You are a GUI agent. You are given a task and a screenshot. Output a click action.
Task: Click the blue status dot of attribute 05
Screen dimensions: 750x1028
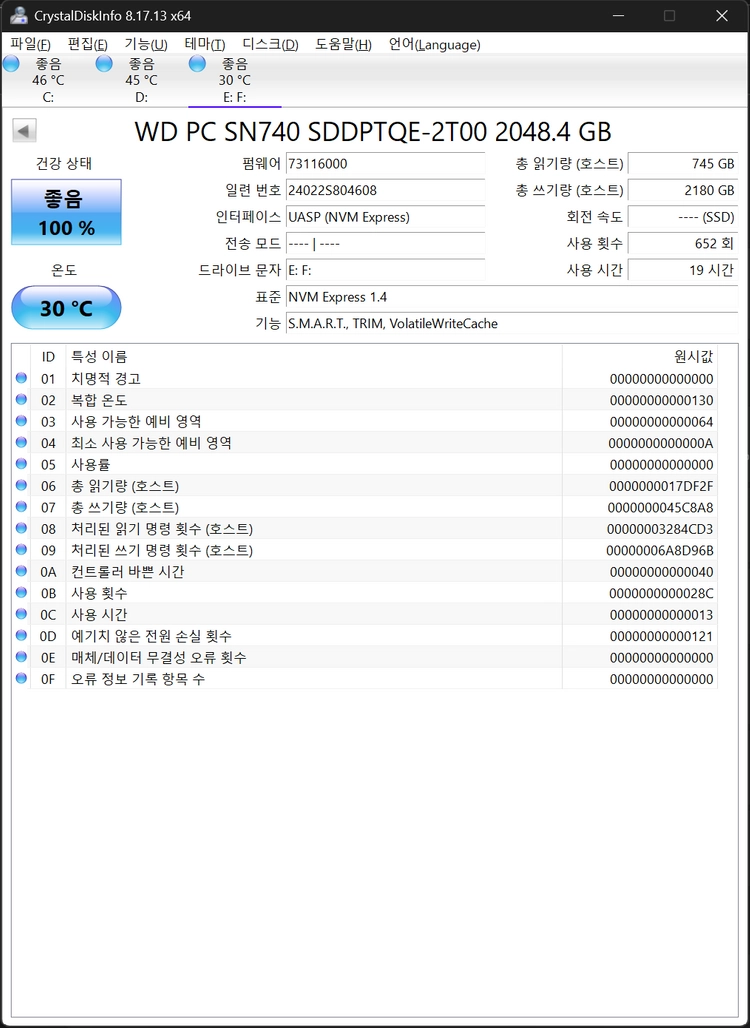pos(22,464)
